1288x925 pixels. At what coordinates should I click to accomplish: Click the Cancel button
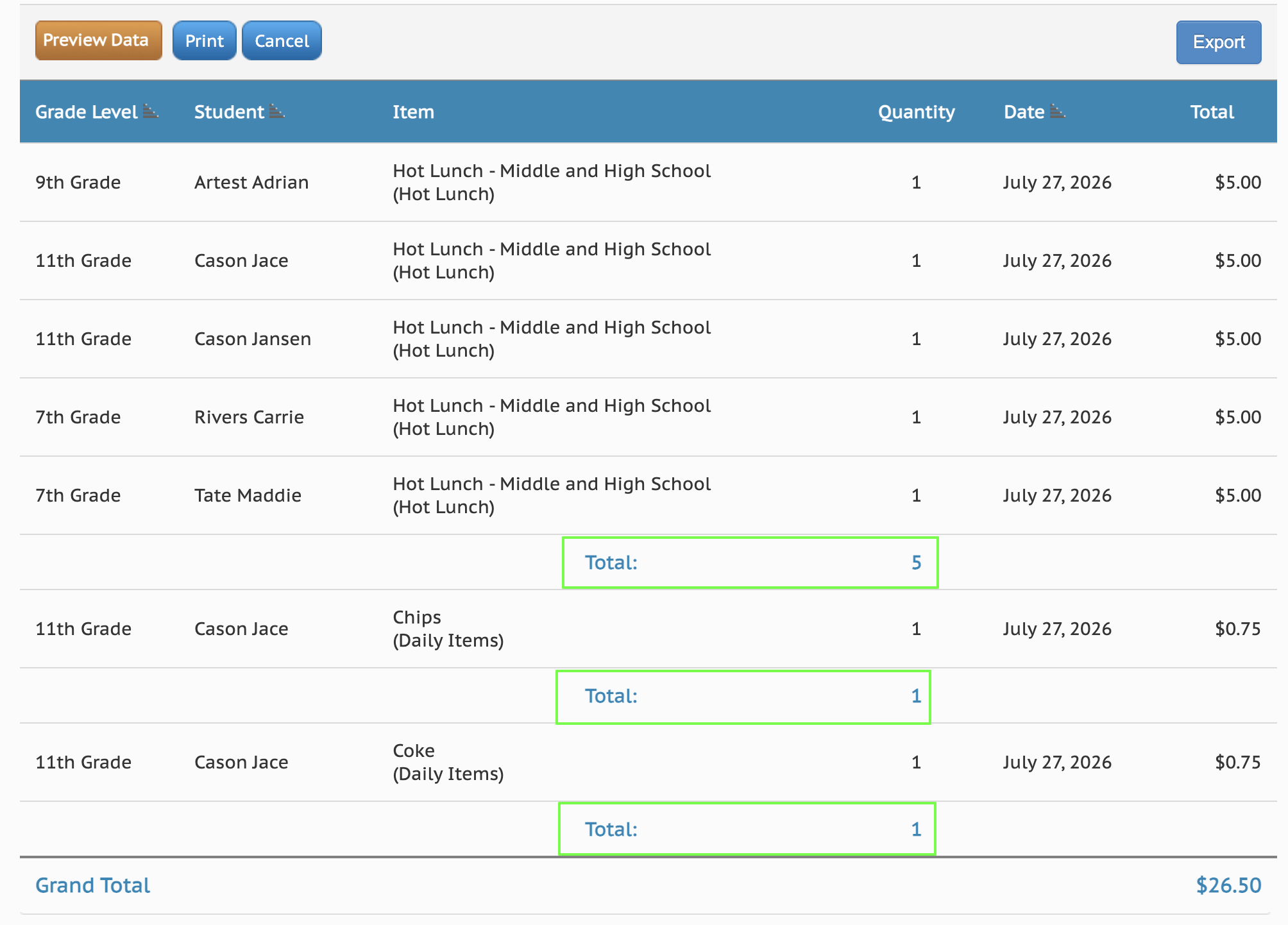click(282, 40)
